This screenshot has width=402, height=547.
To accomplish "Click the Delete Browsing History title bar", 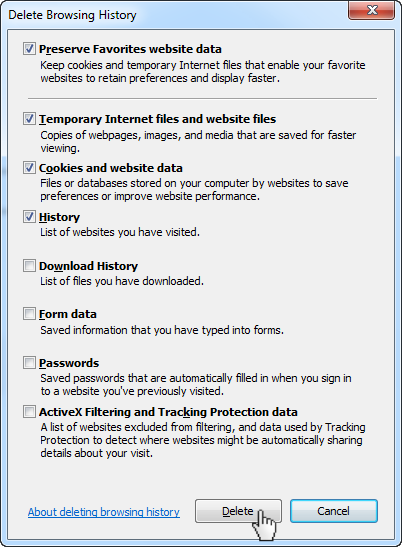I will click(174, 15).
